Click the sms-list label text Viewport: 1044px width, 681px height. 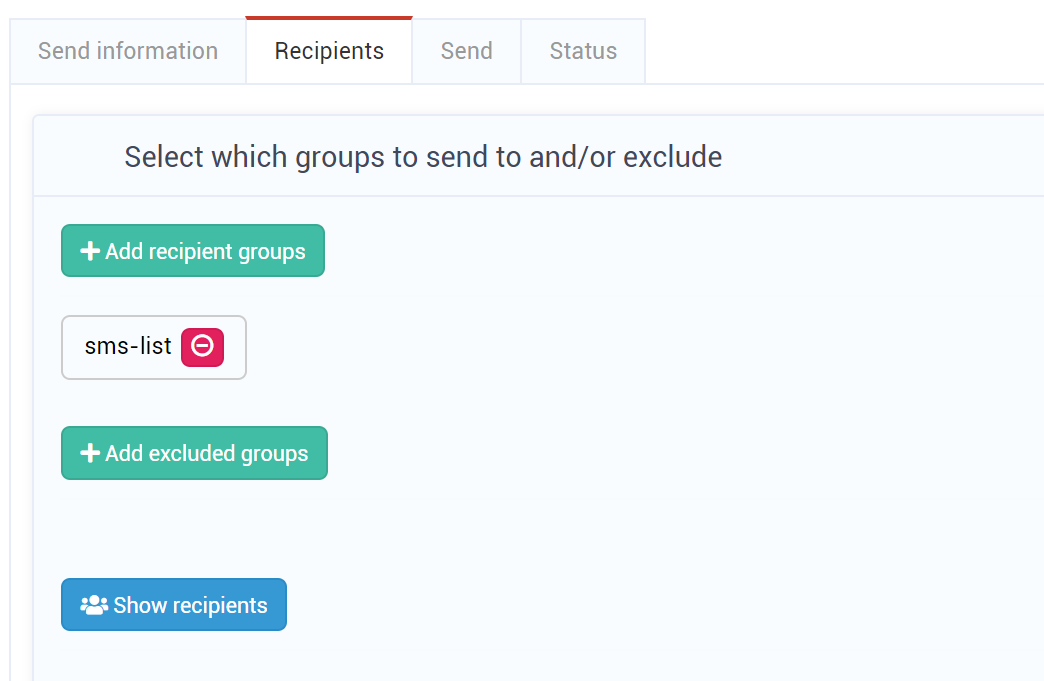[128, 346]
